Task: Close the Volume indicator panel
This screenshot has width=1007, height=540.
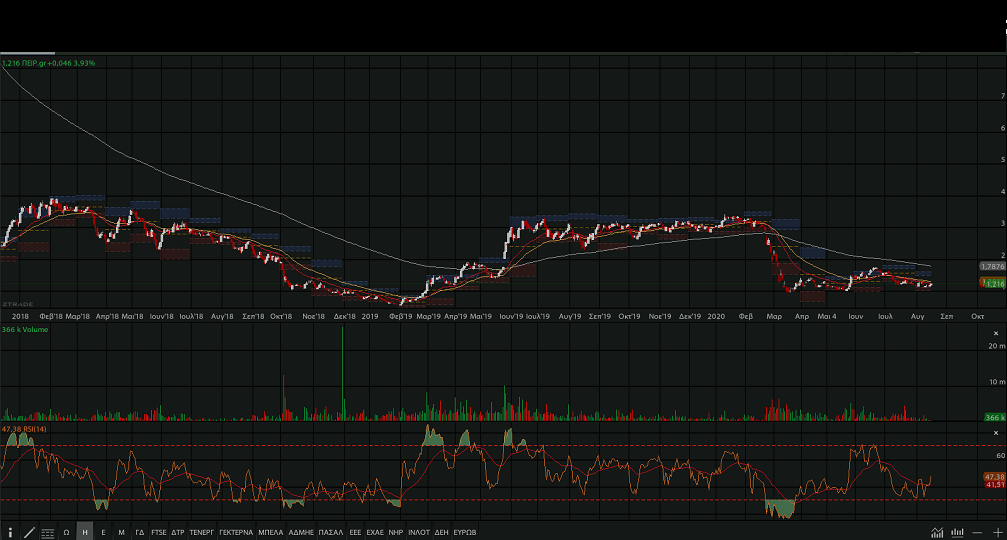Action: pos(995,333)
